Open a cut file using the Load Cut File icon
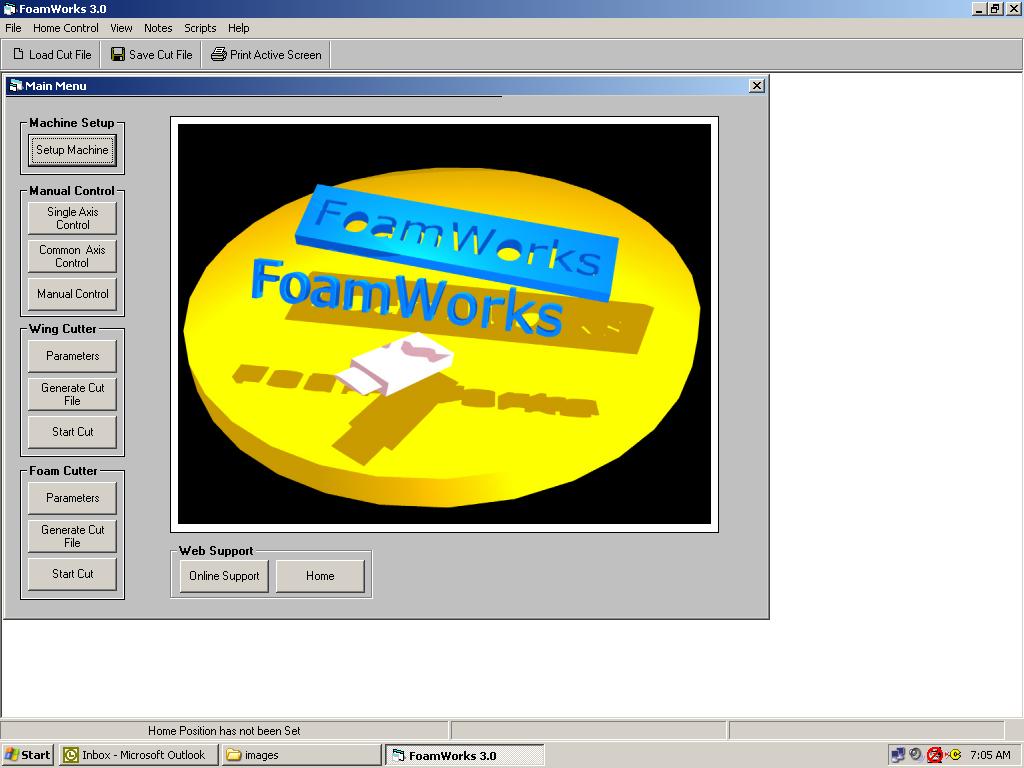Screen dimensions: 1024x768 coord(51,54)
